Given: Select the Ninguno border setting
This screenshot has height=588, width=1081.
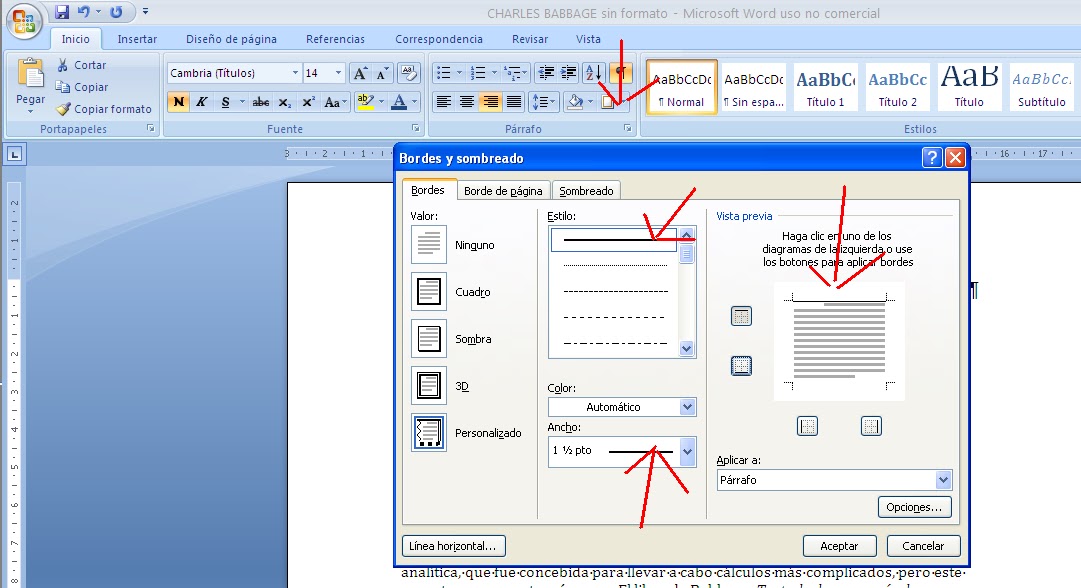Looking at the screenshot, I should [x=429, y=245].
